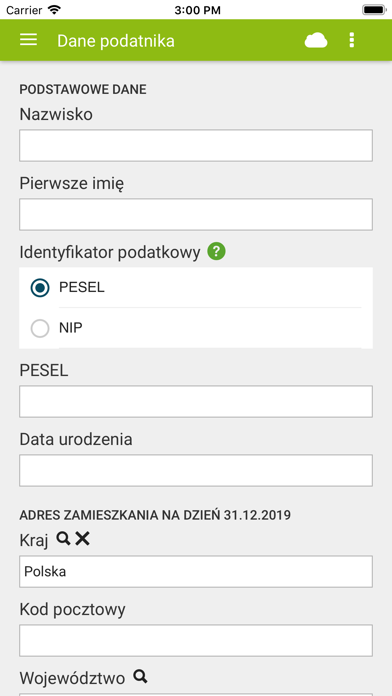Check the battery indicator in status bar
The width and height of the screenshot is (392, 696).
374,10
